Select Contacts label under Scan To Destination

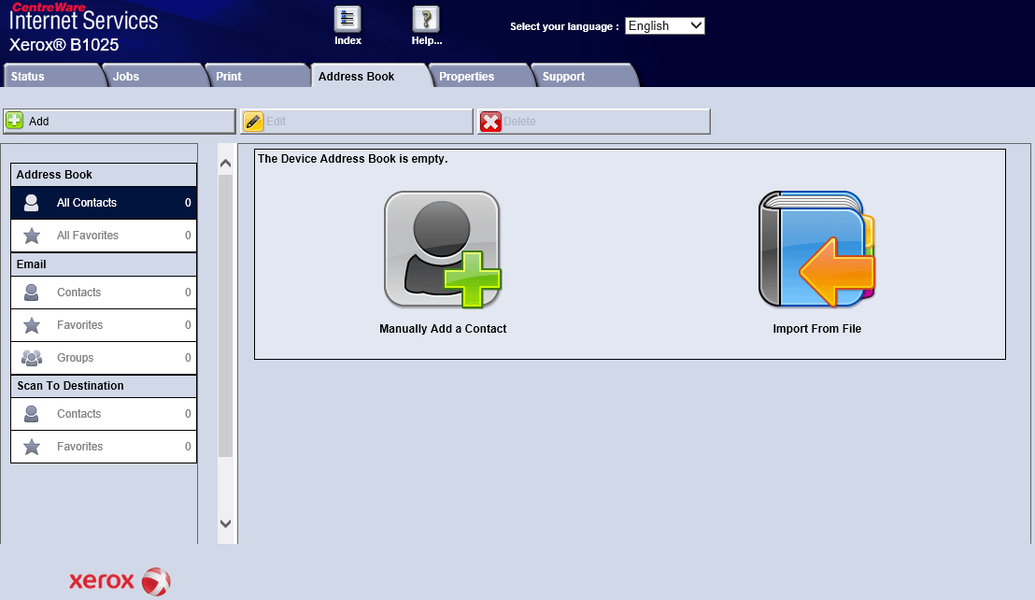coord(79,414)
